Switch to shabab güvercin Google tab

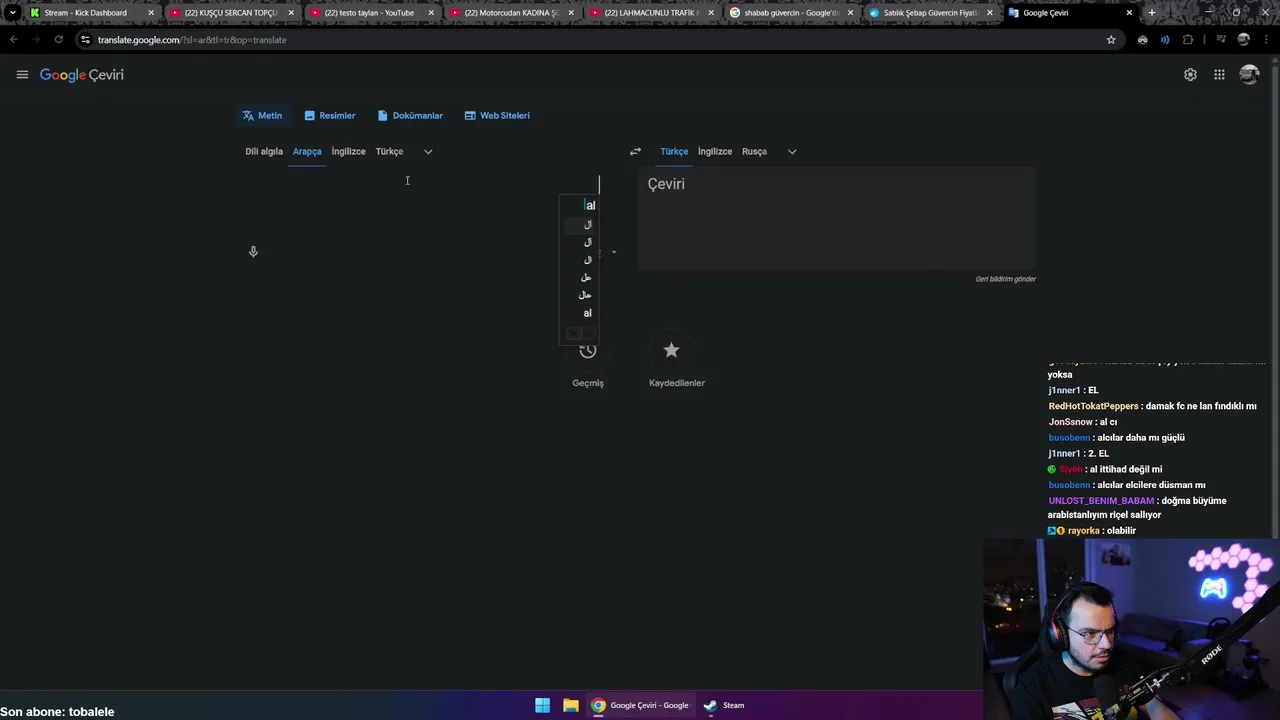(789, 13)
